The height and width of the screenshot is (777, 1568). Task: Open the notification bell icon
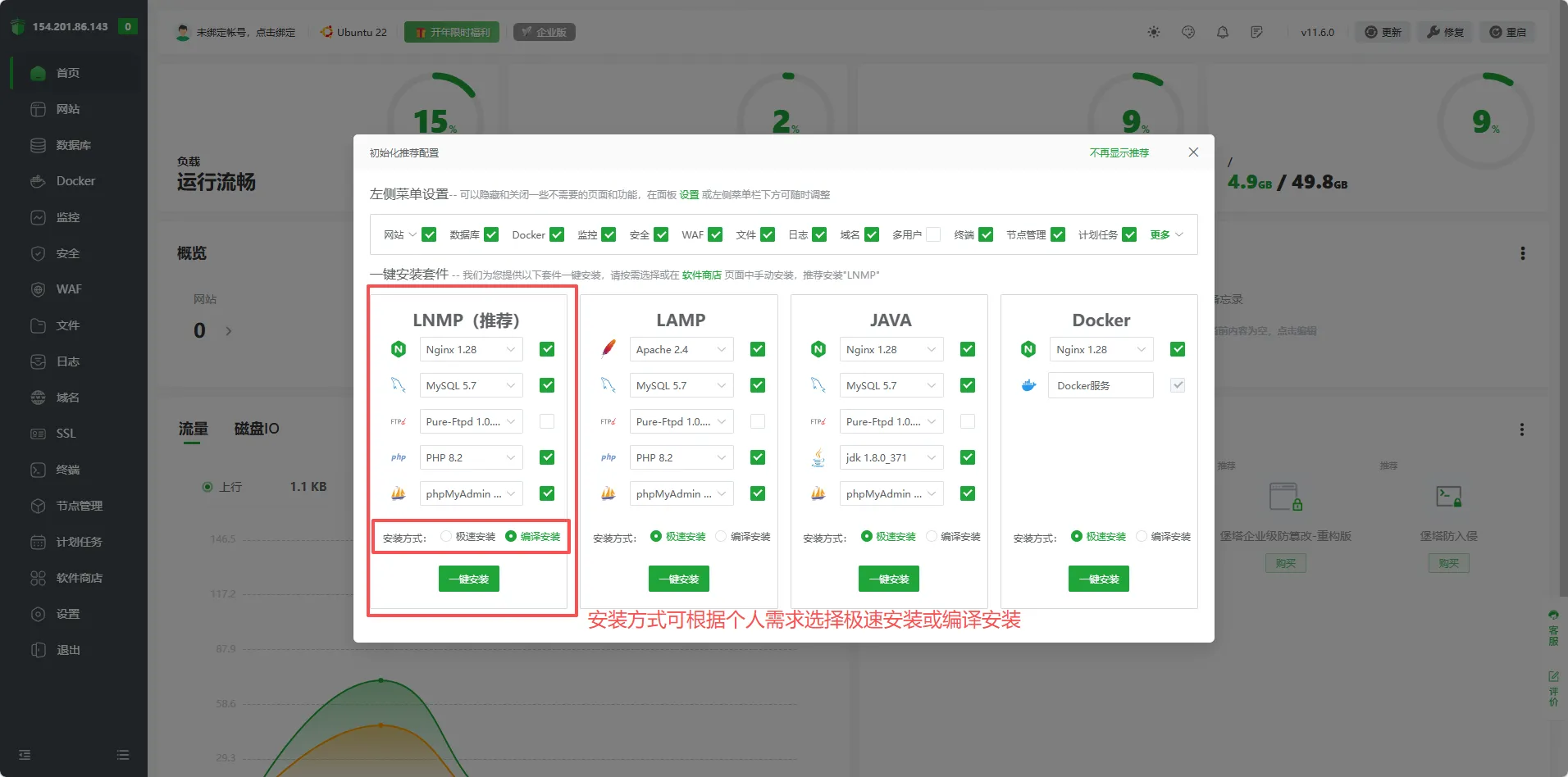click(x=1222, y=32)
